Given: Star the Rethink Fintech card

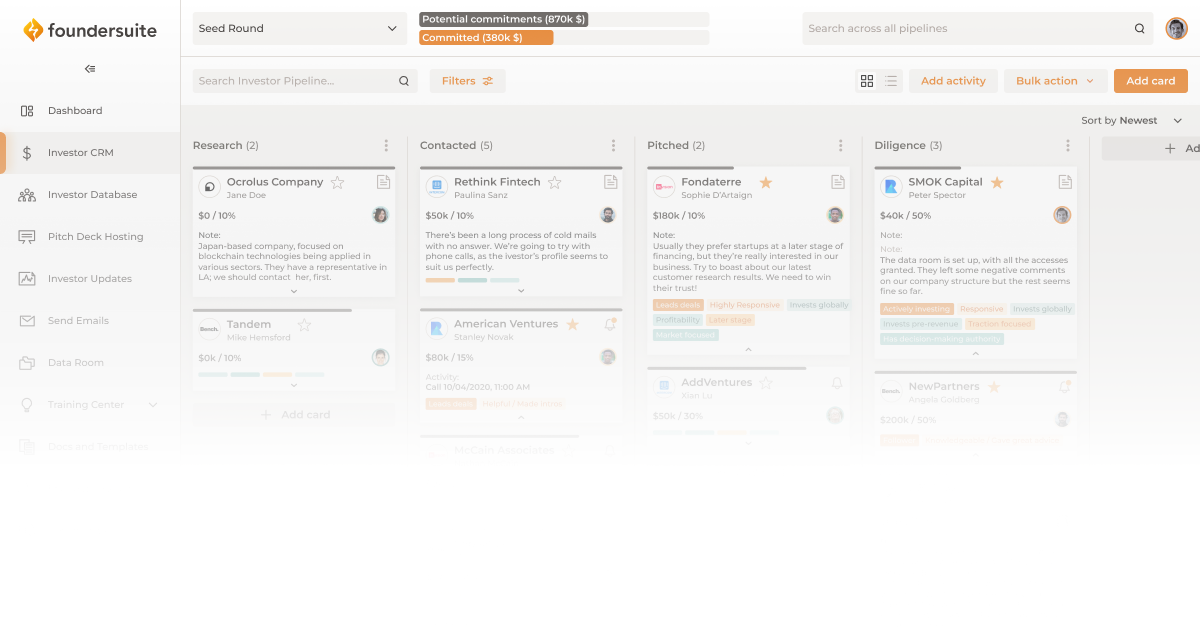Looking at the screenshot, I should point(555,182).
